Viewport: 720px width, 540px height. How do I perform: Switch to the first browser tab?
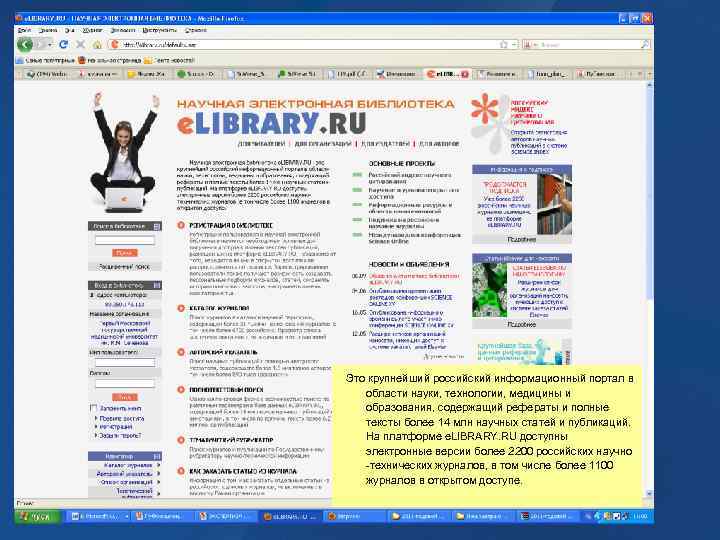(47, 74)
